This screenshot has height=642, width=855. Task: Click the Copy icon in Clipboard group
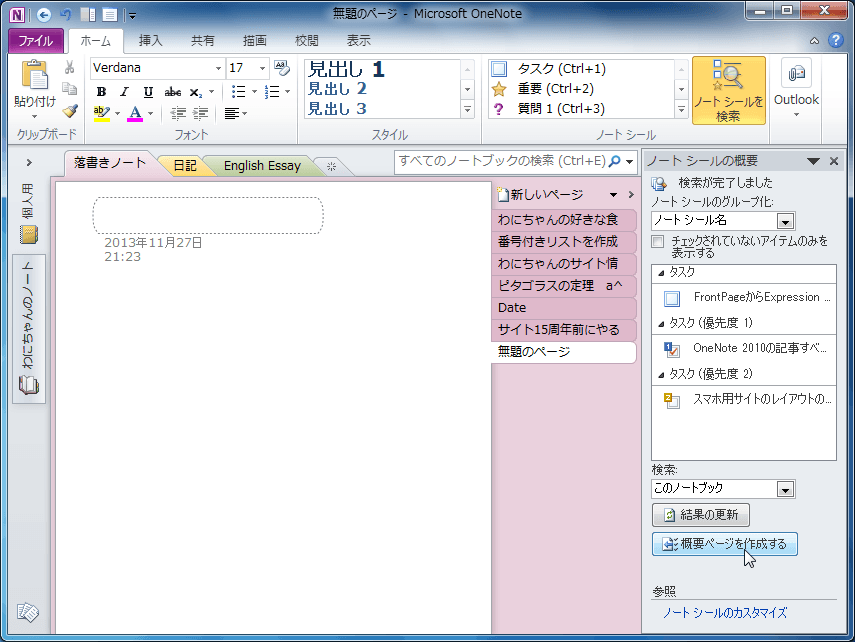click(x=69, y=89)
